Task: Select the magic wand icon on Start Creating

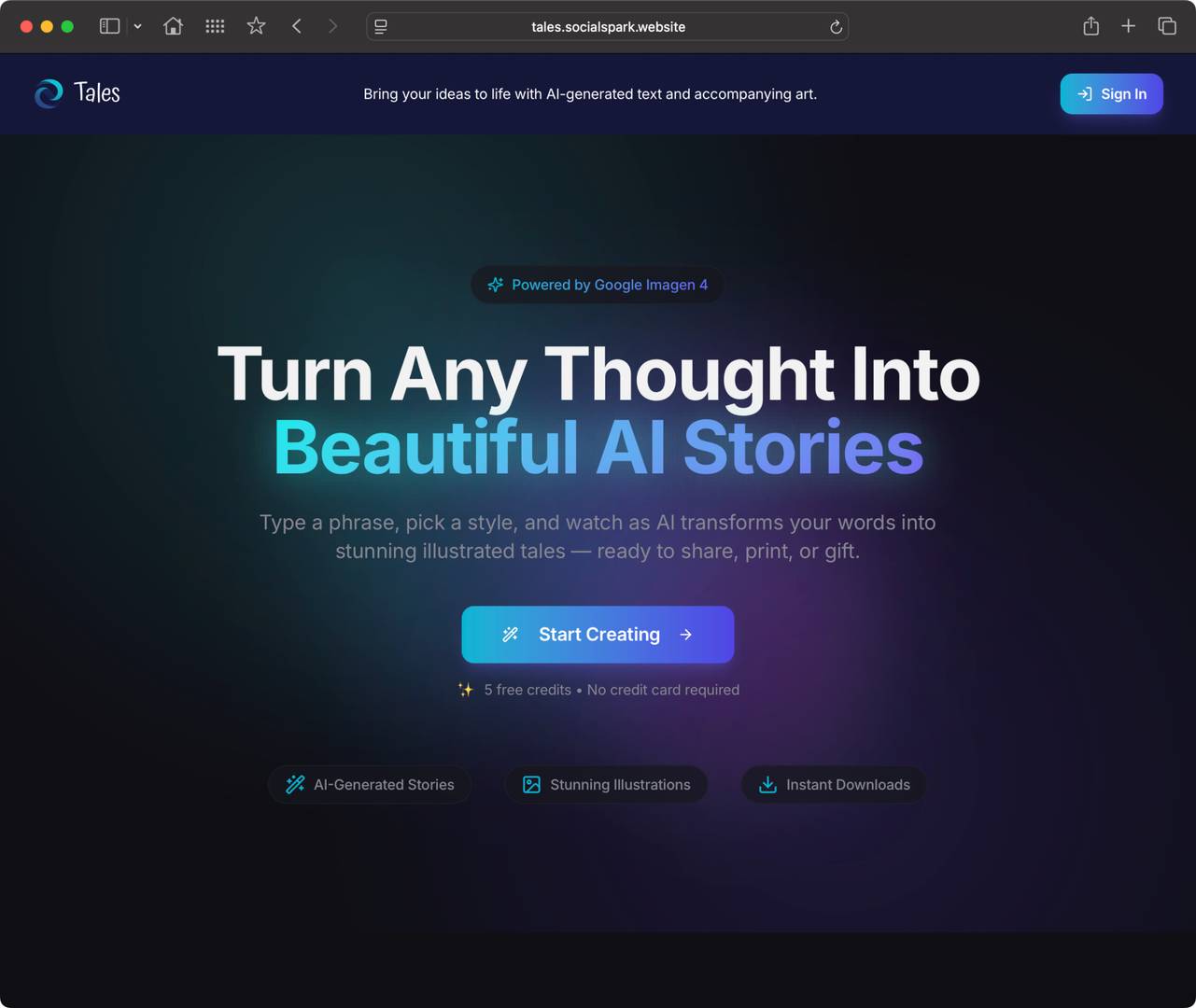Action: coord(510,634)
